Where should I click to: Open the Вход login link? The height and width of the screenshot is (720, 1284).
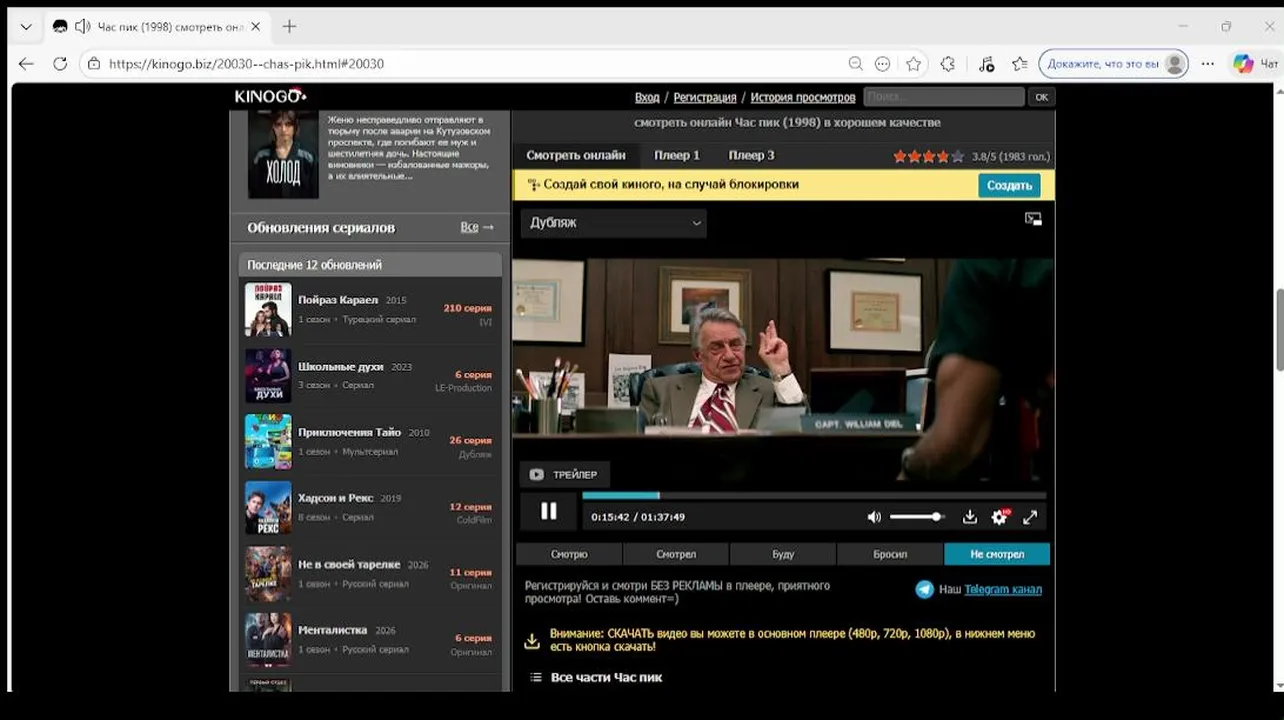tap(647, 97)
